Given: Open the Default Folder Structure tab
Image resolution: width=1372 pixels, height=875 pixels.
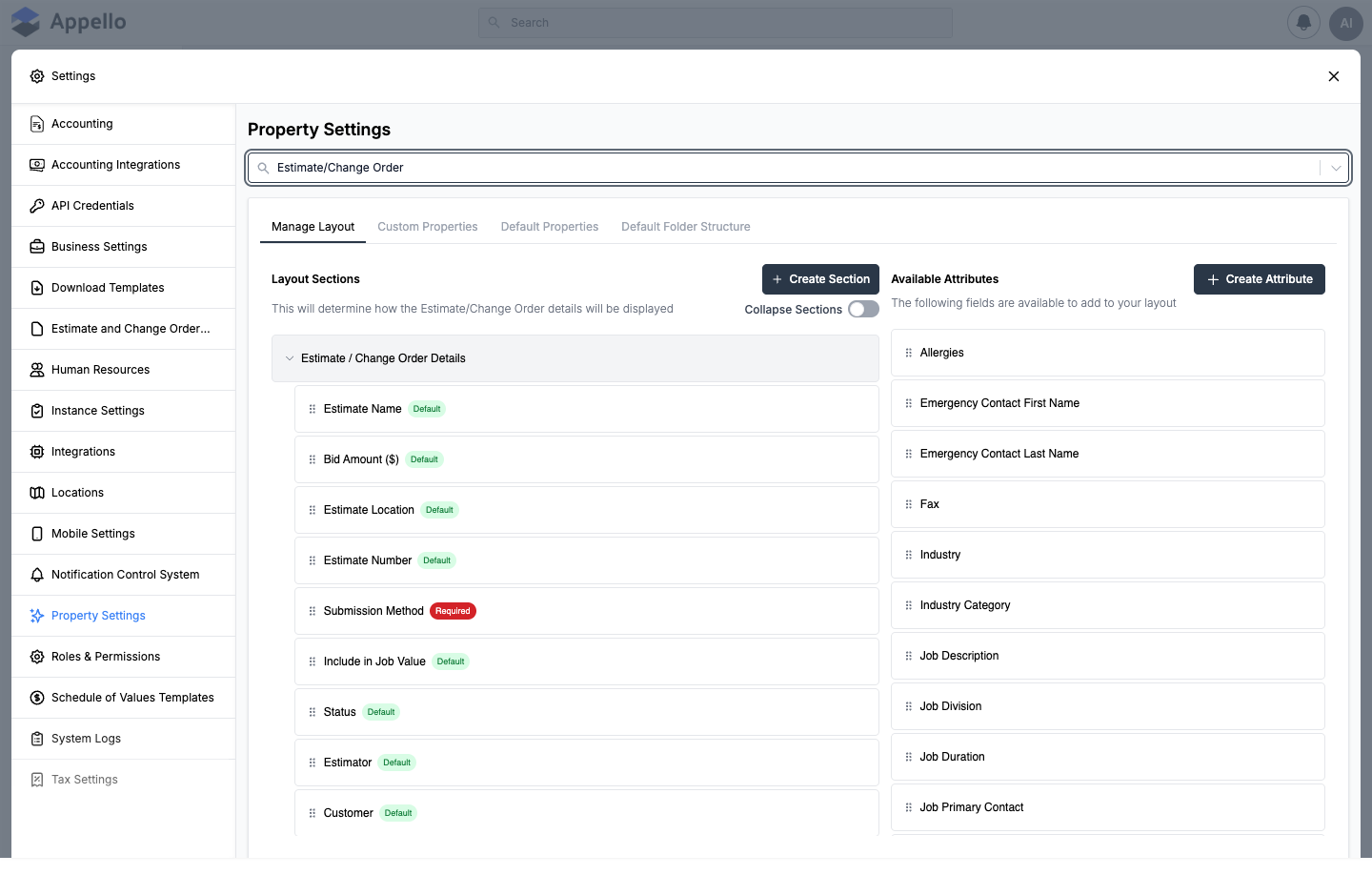Looking at the screenshot, I should click(686, 227).
